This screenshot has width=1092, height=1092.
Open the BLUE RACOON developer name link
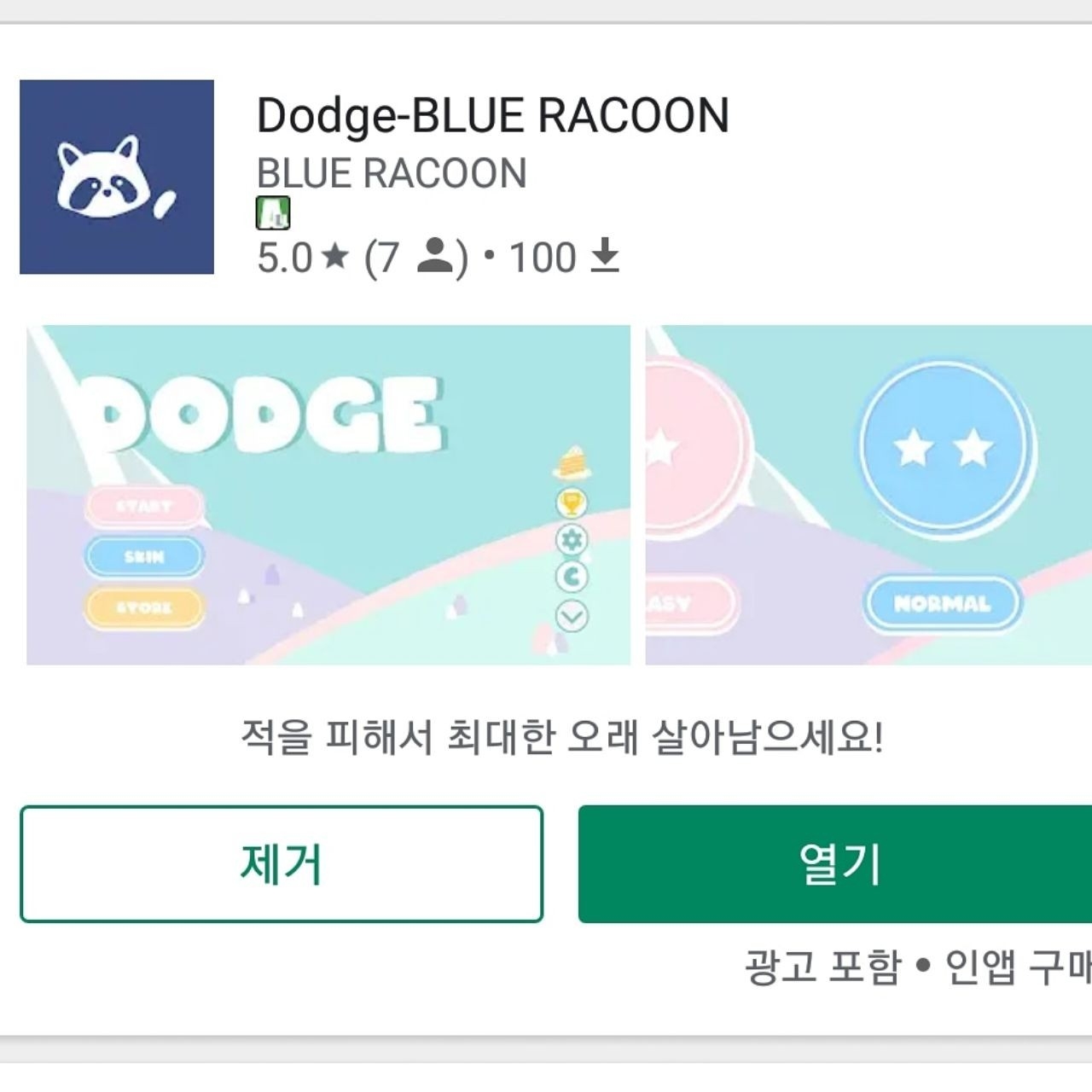(x=392, y=173)
